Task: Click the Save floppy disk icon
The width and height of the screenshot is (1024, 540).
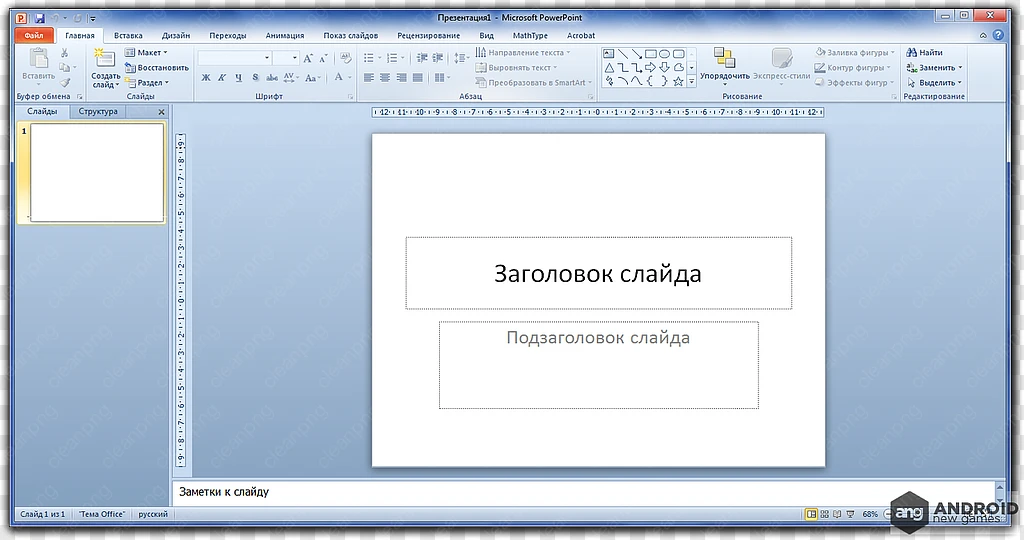Action: coord(39,18)
